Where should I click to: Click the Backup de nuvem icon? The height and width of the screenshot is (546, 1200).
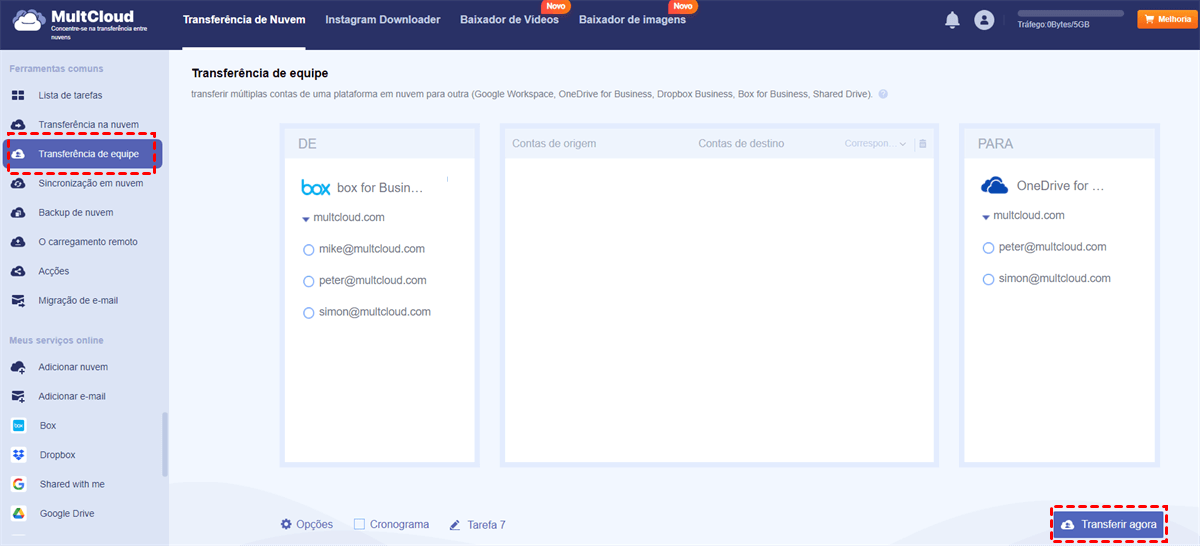(x=18, y=213)
